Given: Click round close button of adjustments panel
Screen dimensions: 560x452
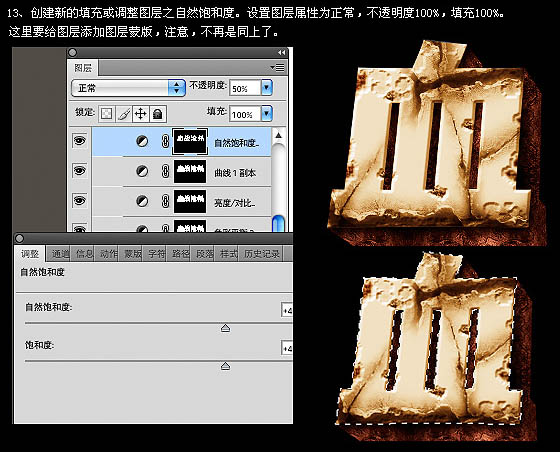Looking at the screenshot, I should point(20,238).
